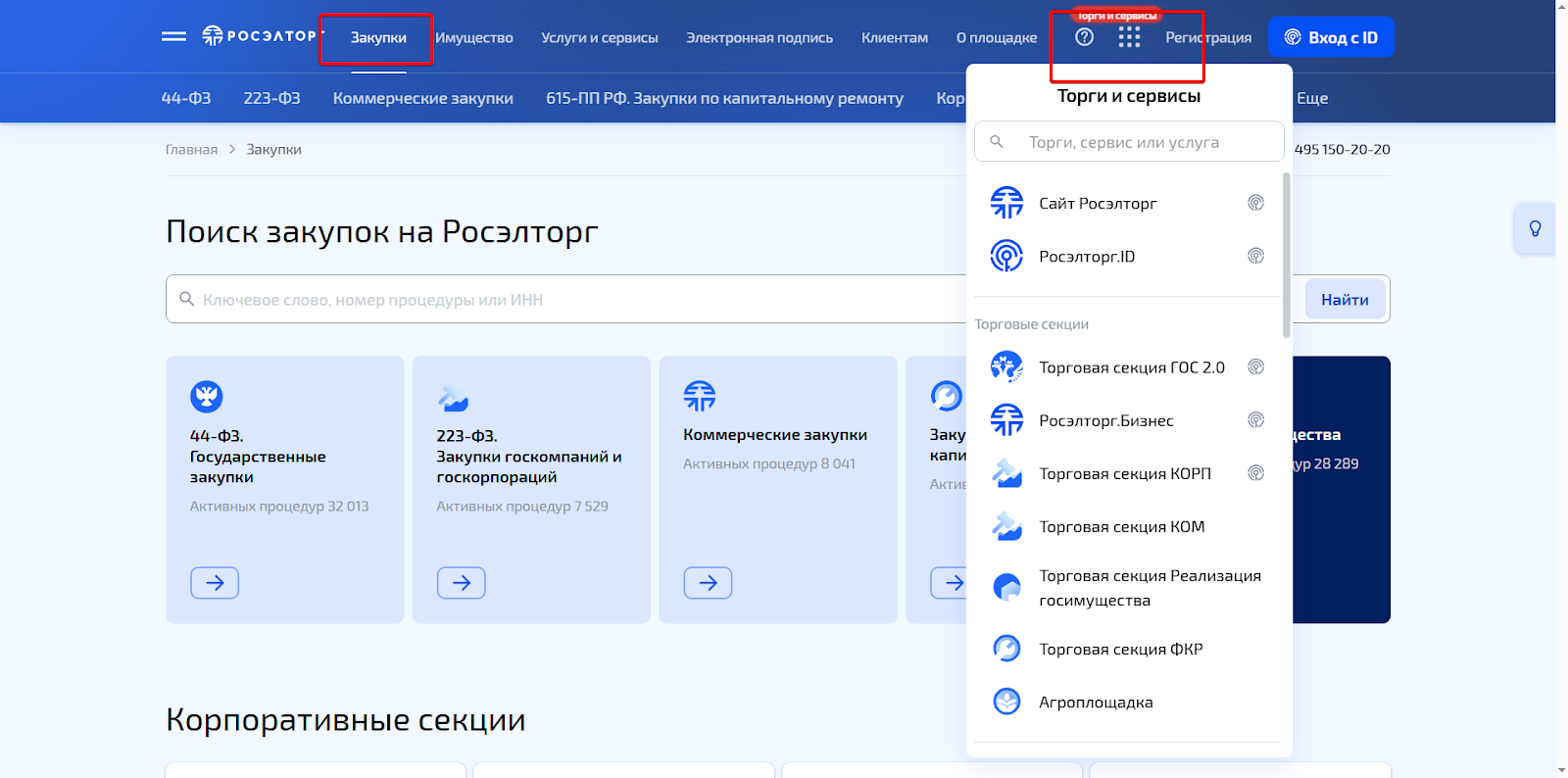The width and height of the screenshot is (1568, 778).
Task: Click the Росэлторг logo
Action: 262,36
